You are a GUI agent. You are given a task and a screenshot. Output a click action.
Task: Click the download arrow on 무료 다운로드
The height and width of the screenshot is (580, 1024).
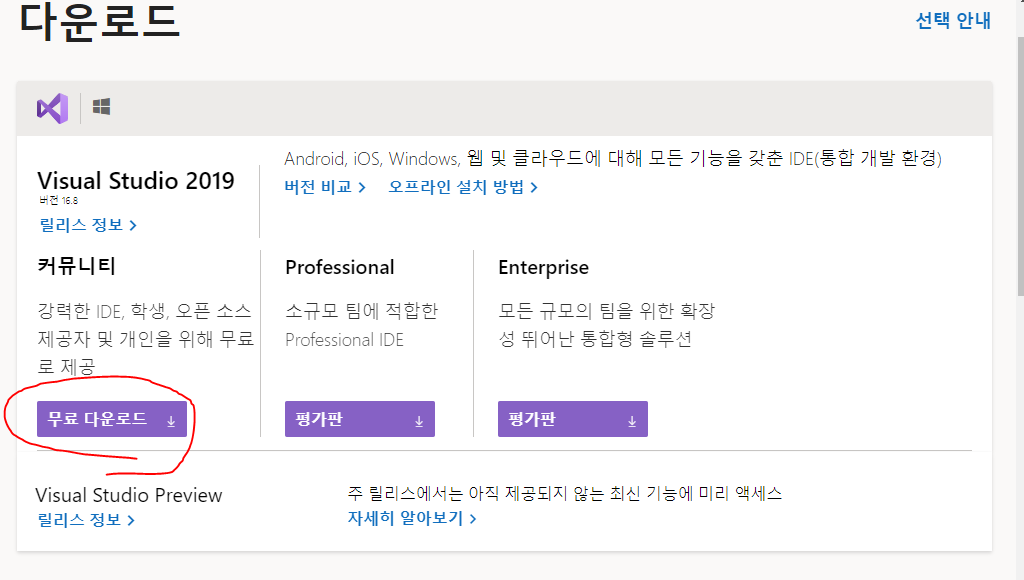pos(171,421)
